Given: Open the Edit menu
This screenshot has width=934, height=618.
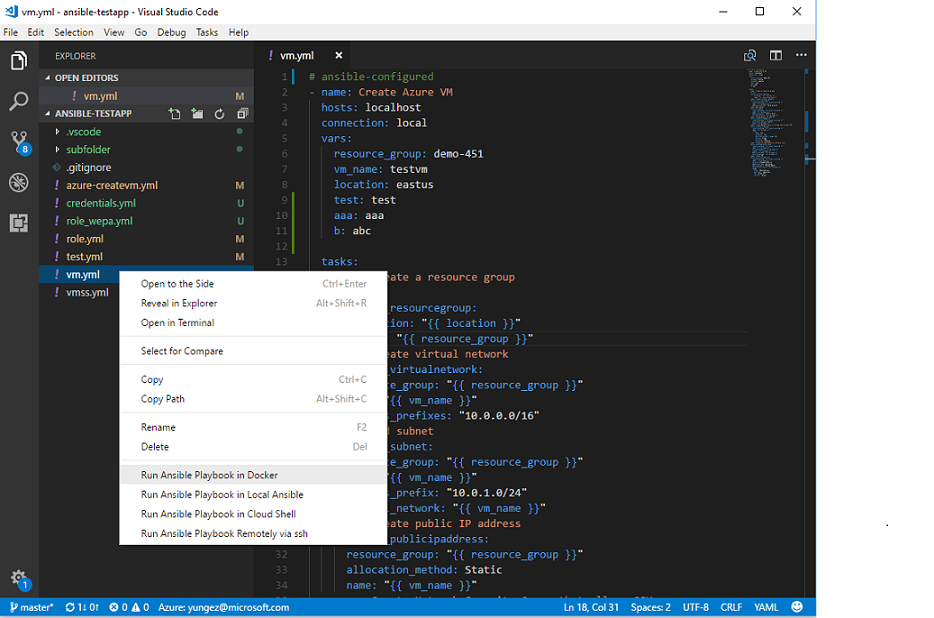Looking at the screenshot, I should coord(35,32).
